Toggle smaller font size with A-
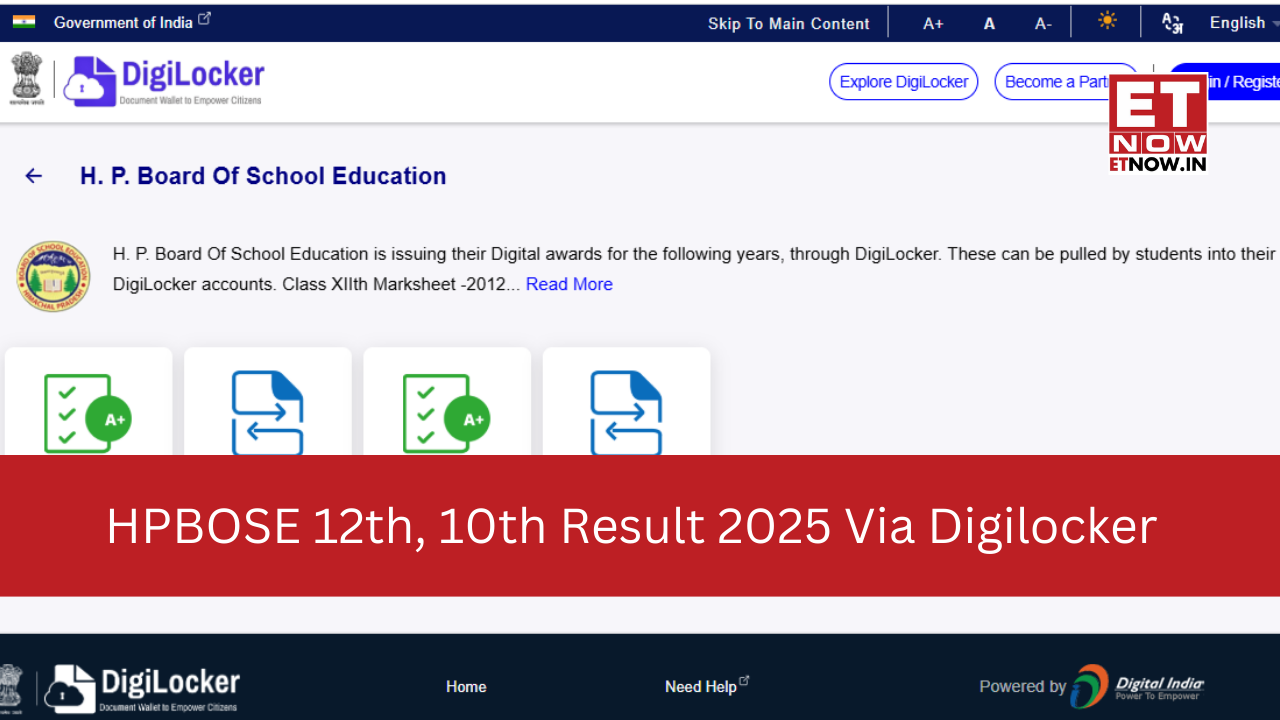This screenshot has height=720, width=1280. point(1043,23)
